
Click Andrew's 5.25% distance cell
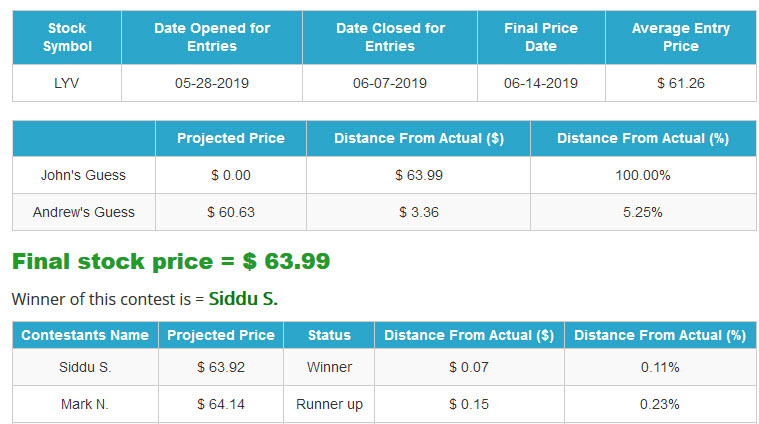[x=643, y=212]
